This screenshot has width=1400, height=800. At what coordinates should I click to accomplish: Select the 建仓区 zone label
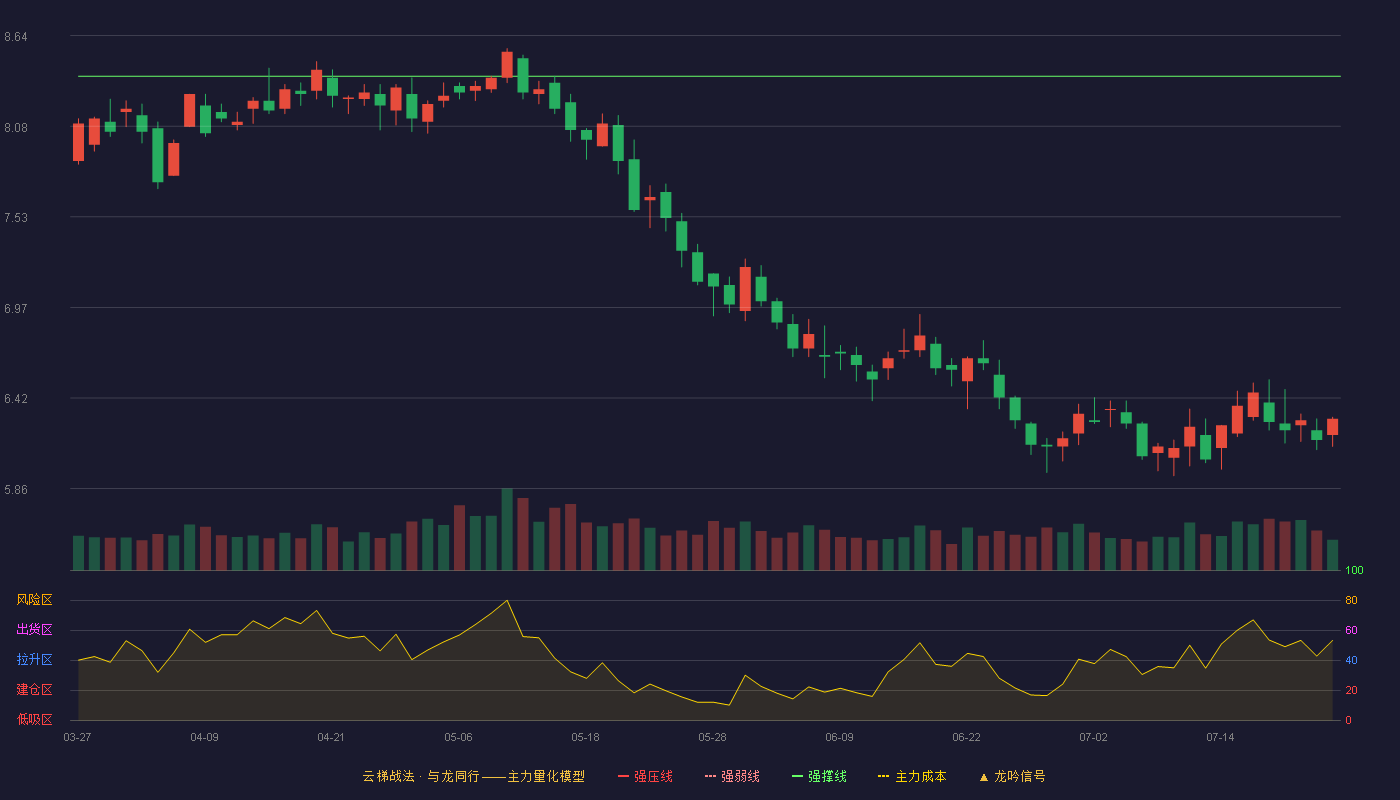pos(34,690)
